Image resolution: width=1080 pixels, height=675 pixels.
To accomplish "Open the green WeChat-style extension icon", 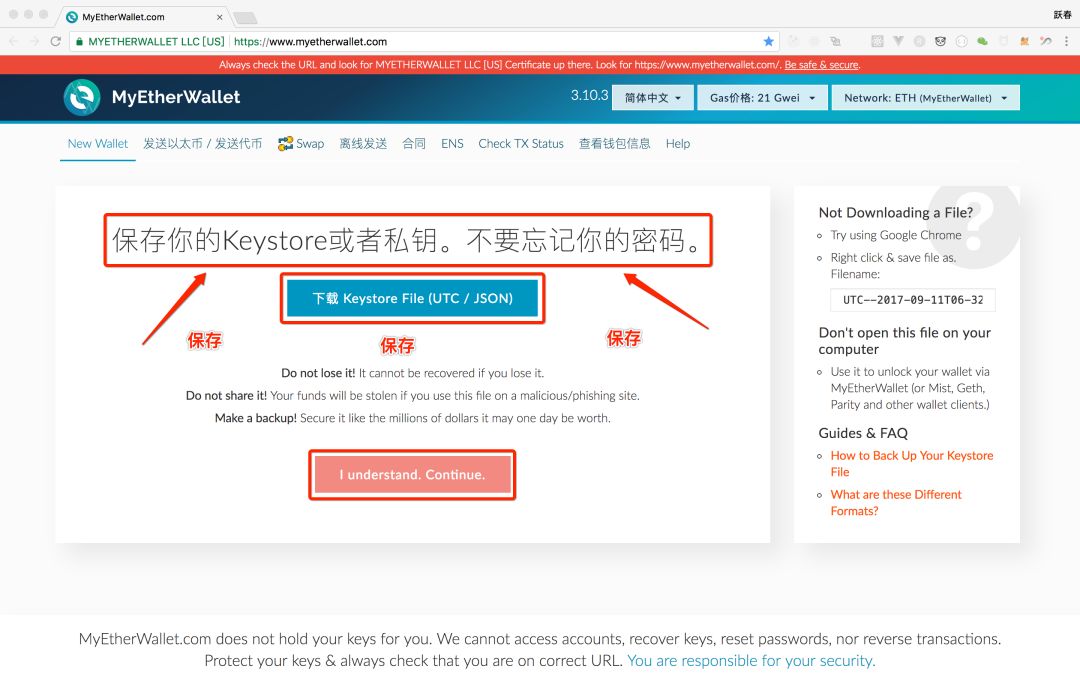I will click(982, 41).
